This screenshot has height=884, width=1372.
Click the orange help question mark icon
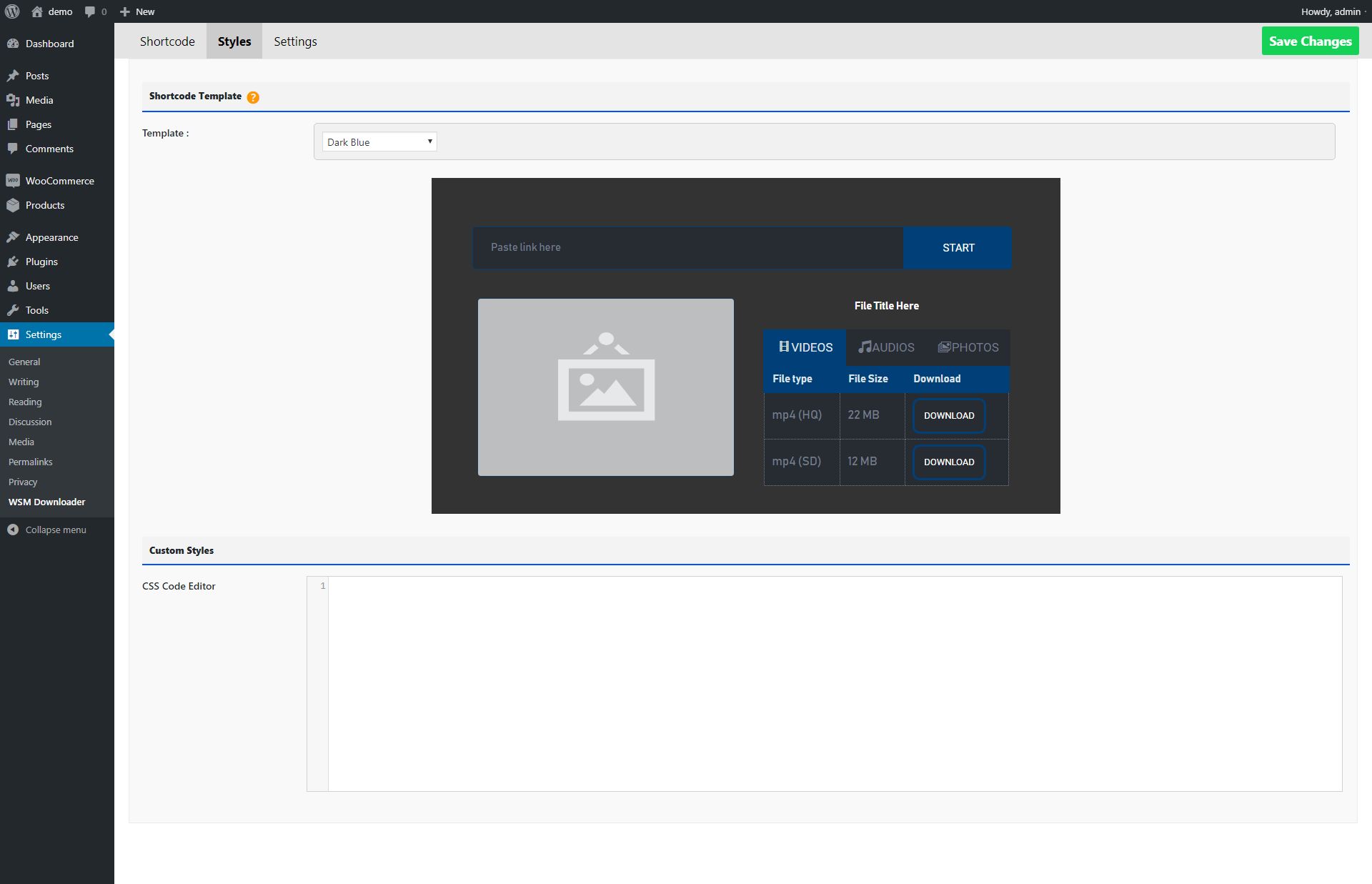click(253, 97)
